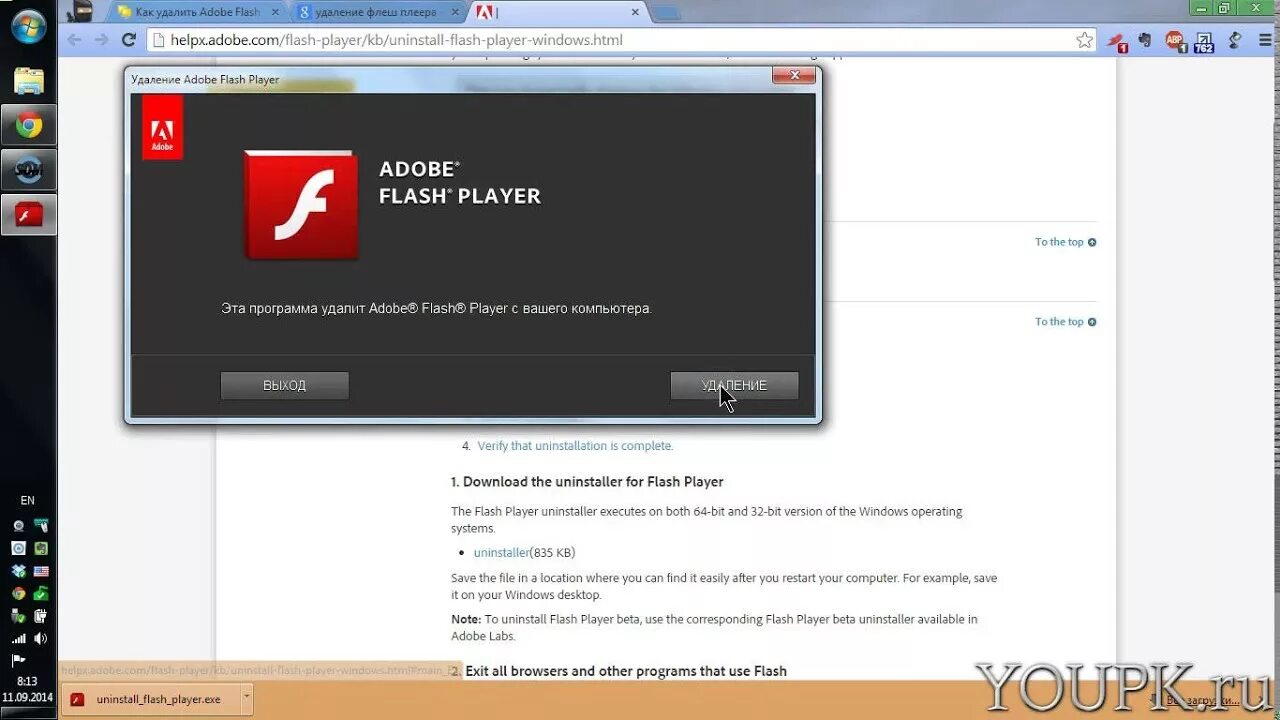The image size is (1280, 720).
Task: Click the Chrome ninja profile avatar
Action: coord(82,12)
